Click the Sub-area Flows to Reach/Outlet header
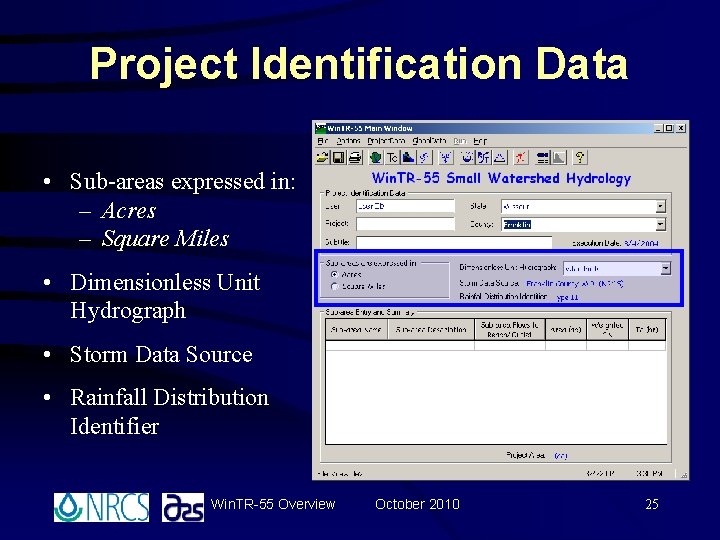 coord(510,329)
